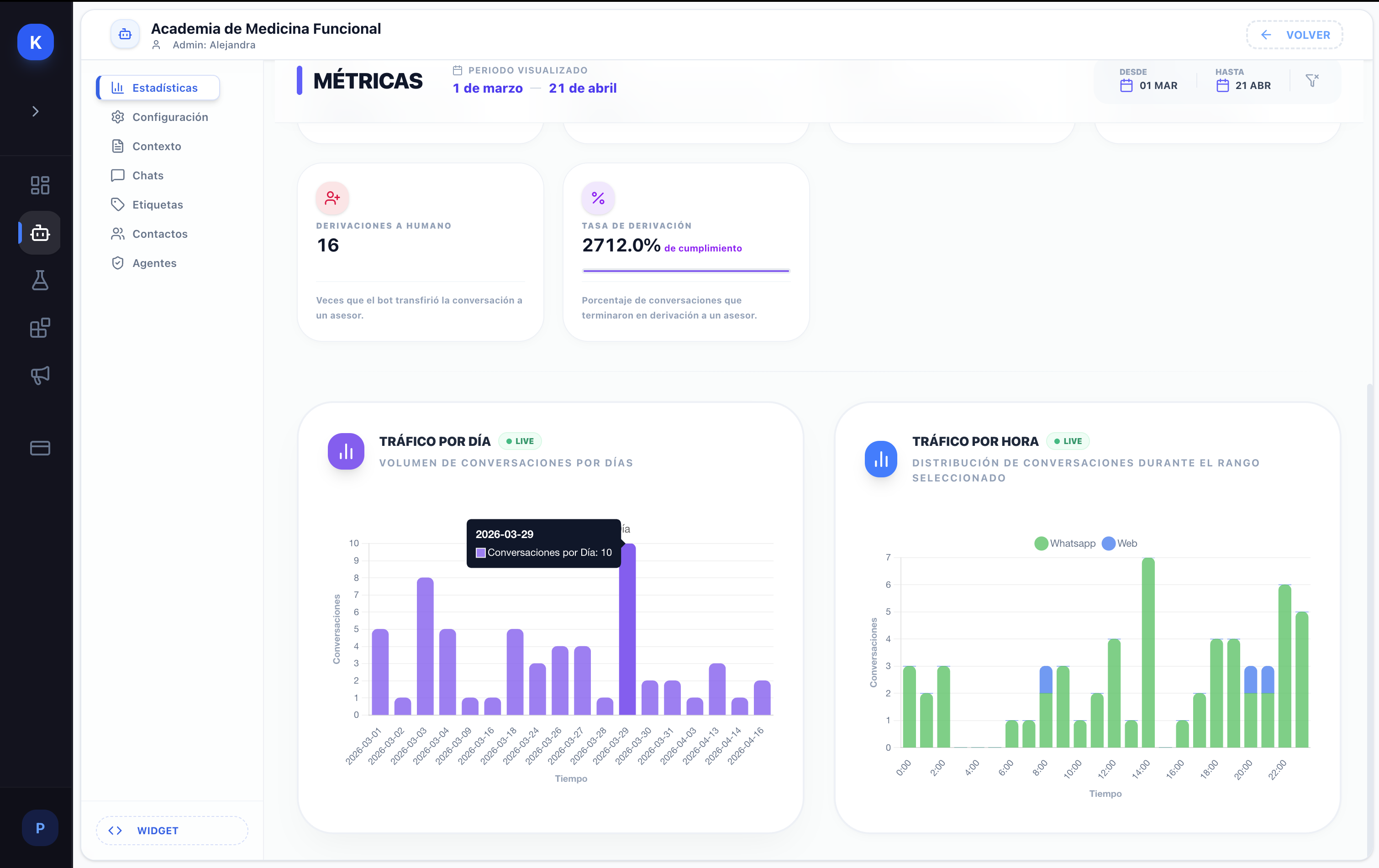1379x868 pixels.
Task: Click the 2026-03-03 daily traffic bar
Action: [425, 647]
